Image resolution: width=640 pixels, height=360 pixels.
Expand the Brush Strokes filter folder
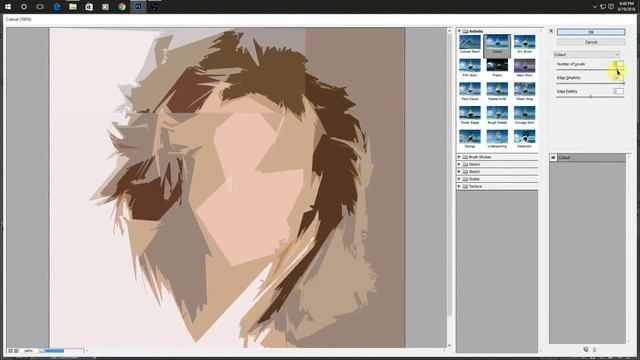coord(459,157)
